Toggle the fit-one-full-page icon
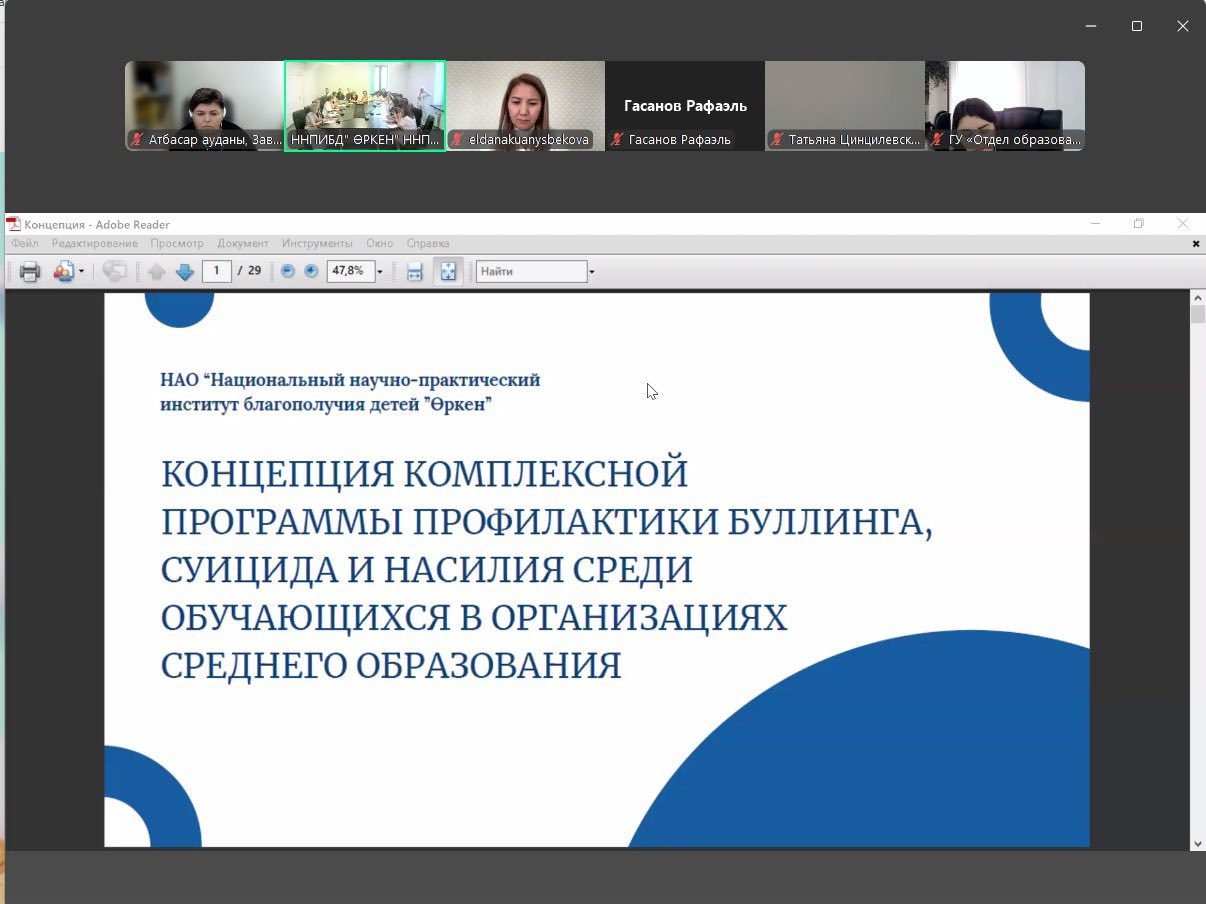The height and width of the screenshot is (904, 1206). [x=448, y=271]
